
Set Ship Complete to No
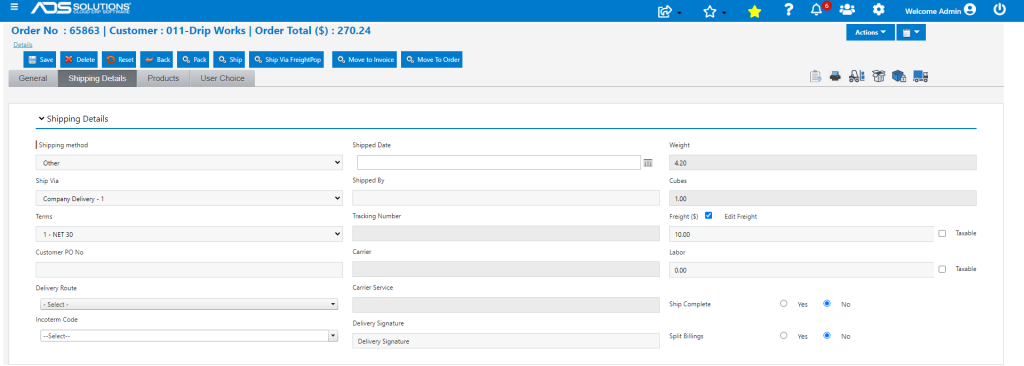(827, 303)
